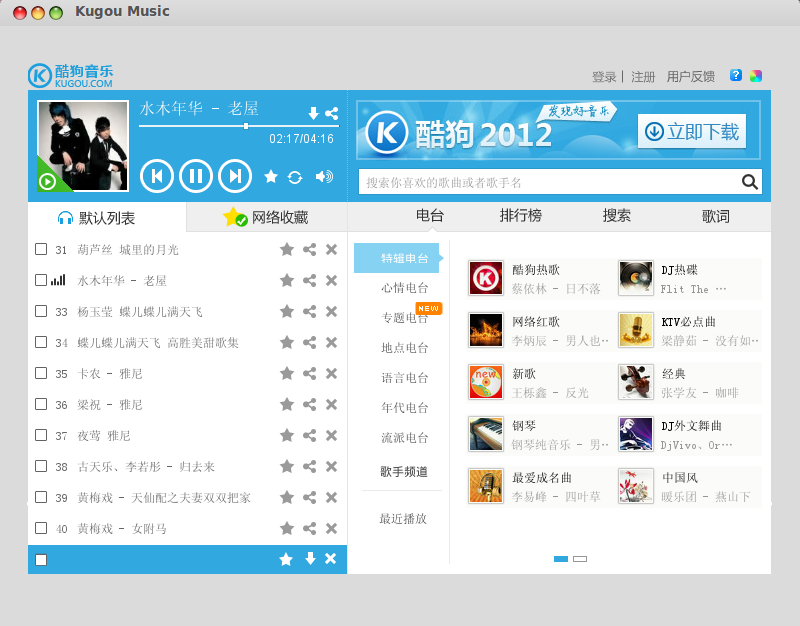
Task: Select the 电台 tab
Action: click(430, 216)
